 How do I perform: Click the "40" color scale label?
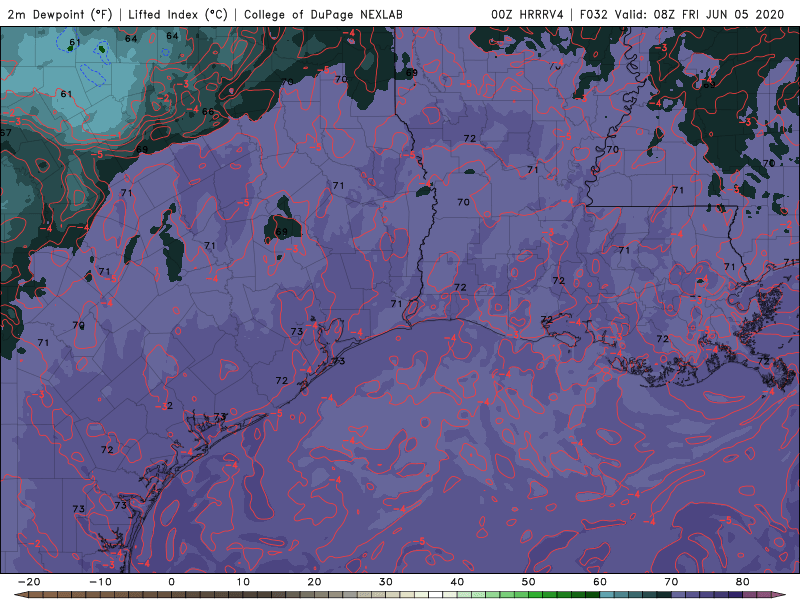point(457,582)
